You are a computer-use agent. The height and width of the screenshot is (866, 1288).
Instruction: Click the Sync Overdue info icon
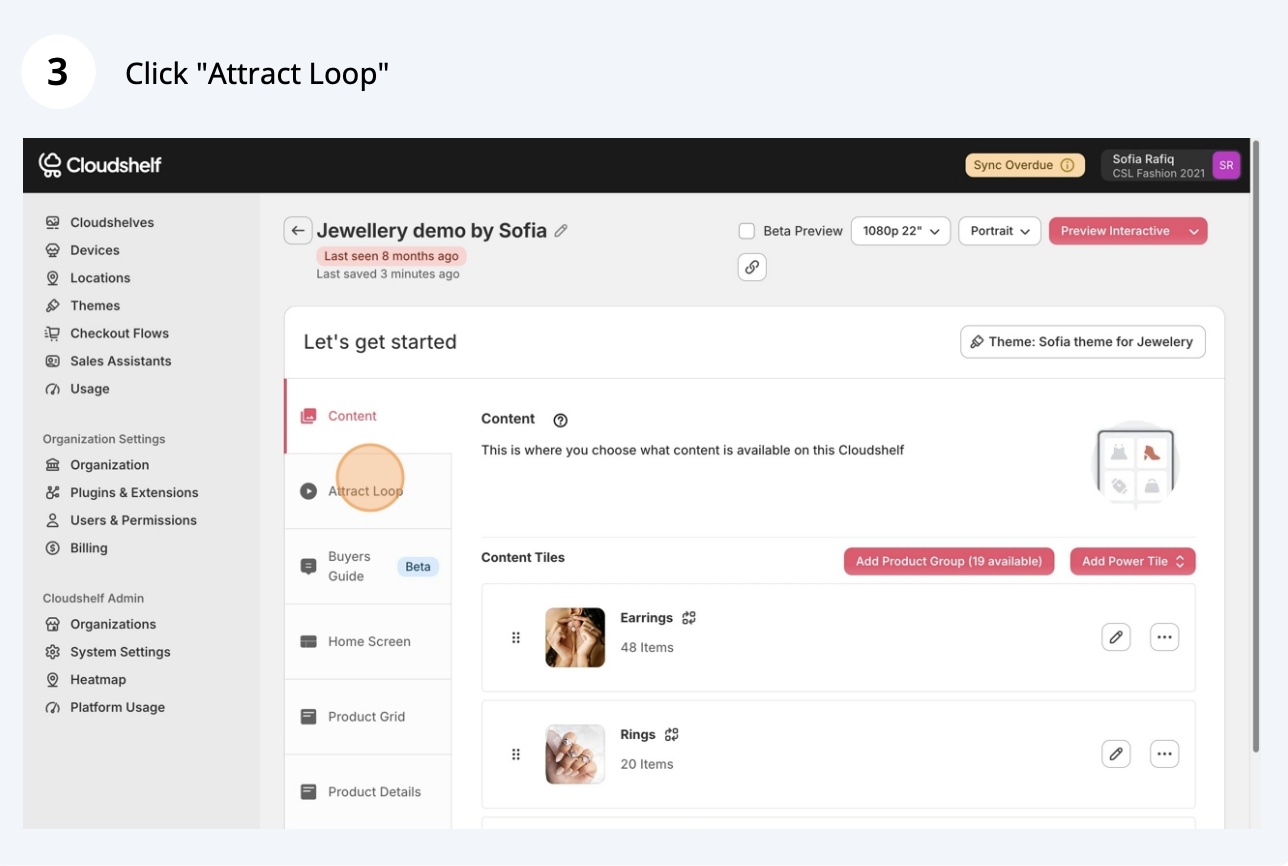pyautogui.click(x=1067, y=165)
